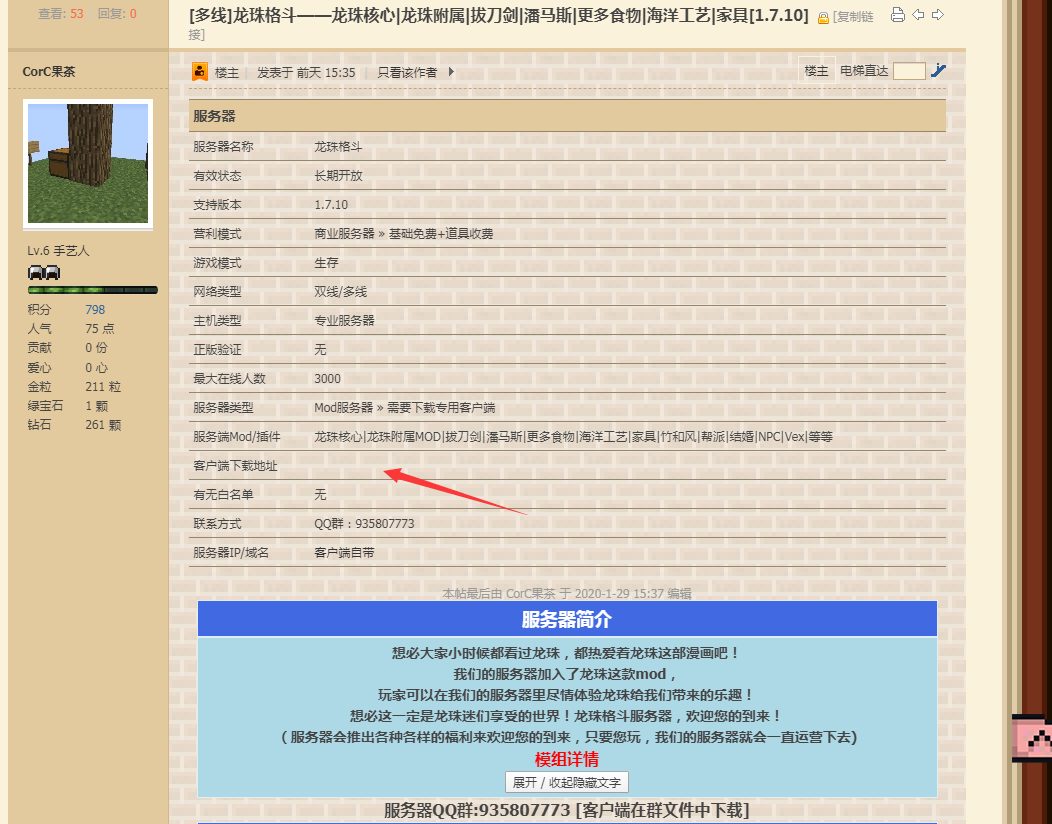Click the 网络类型 value 双线/多线
This screenshot has height=824, width=1052.
pyautogui.click(x=341, y=291)
